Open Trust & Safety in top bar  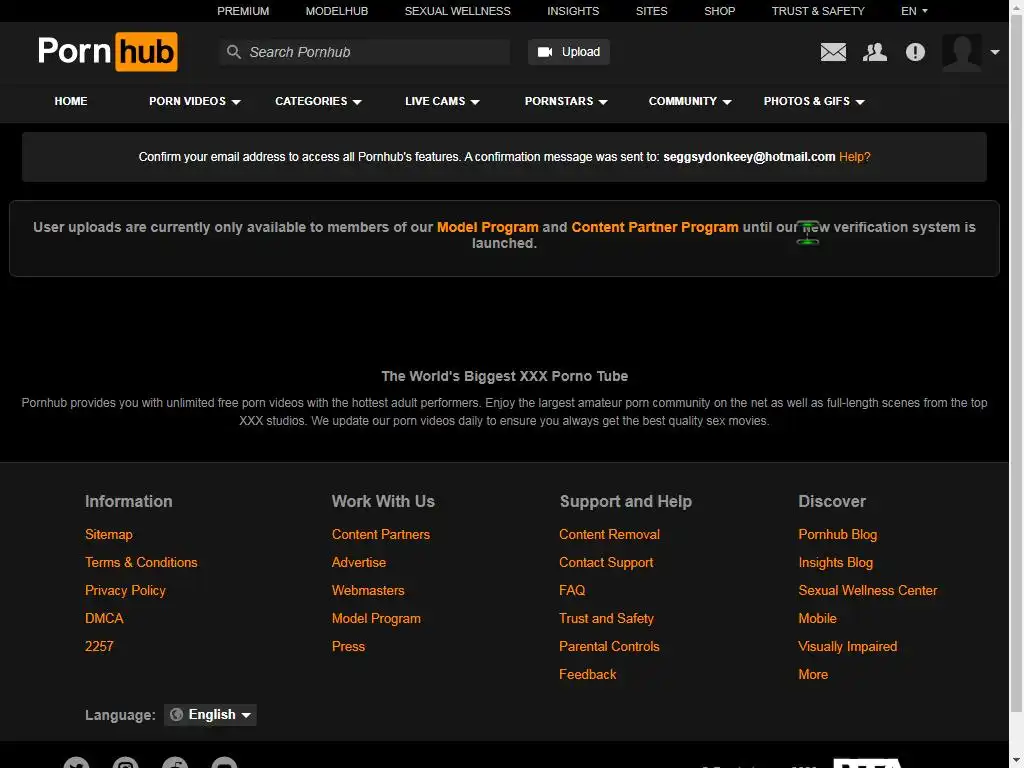(818, 11)
